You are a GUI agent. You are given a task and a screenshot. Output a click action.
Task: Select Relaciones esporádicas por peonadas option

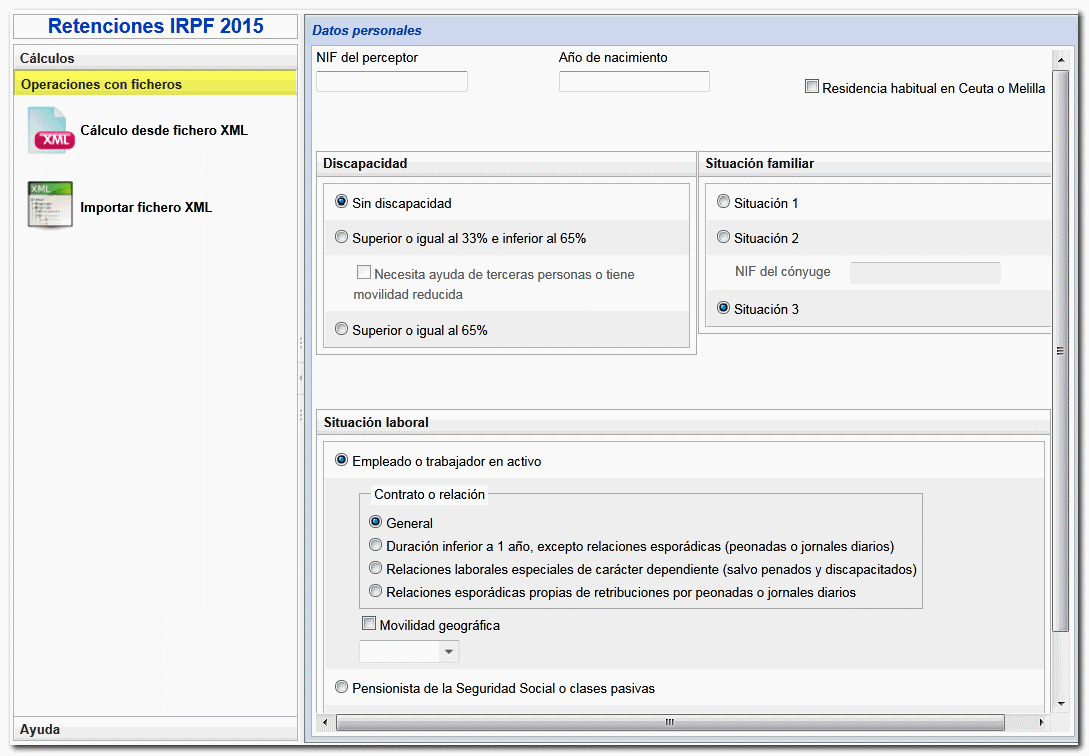[x=375, y=591]
